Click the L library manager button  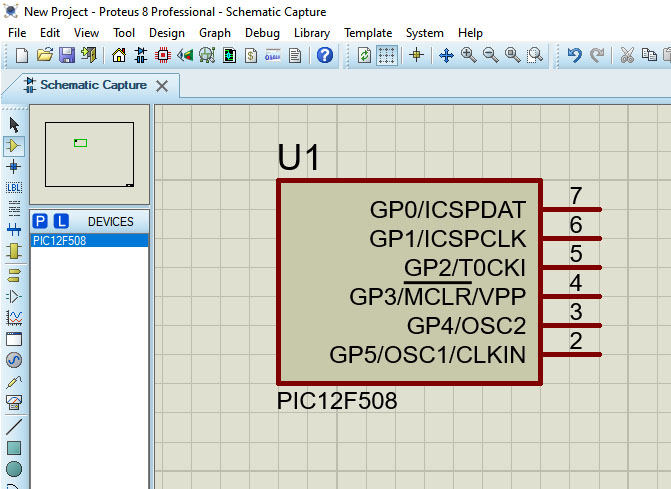tap(61, 221)
